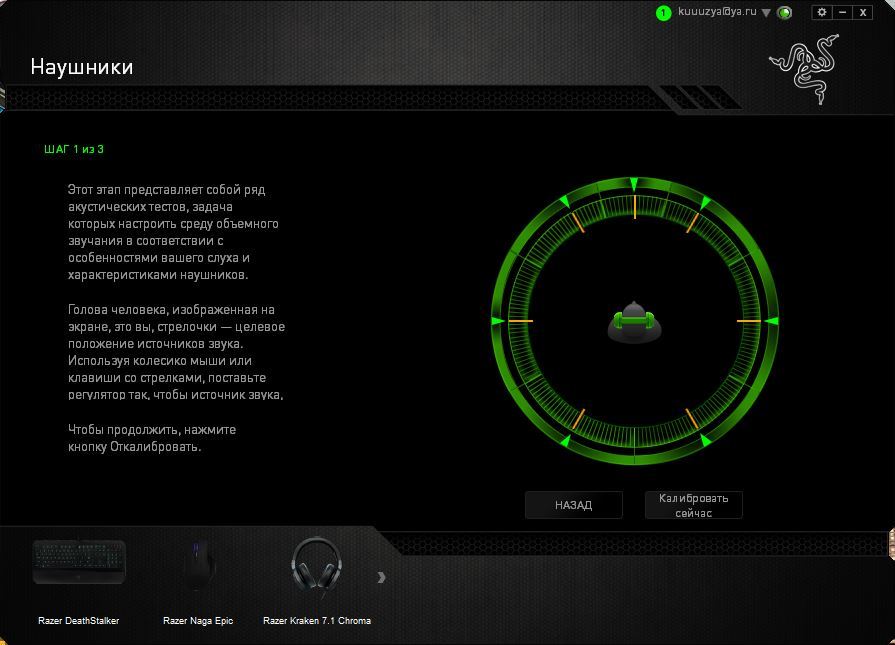Click the head with headphones icon in the circle
The height and width of the screenshot is (645, 895).
tap(634, 322)
